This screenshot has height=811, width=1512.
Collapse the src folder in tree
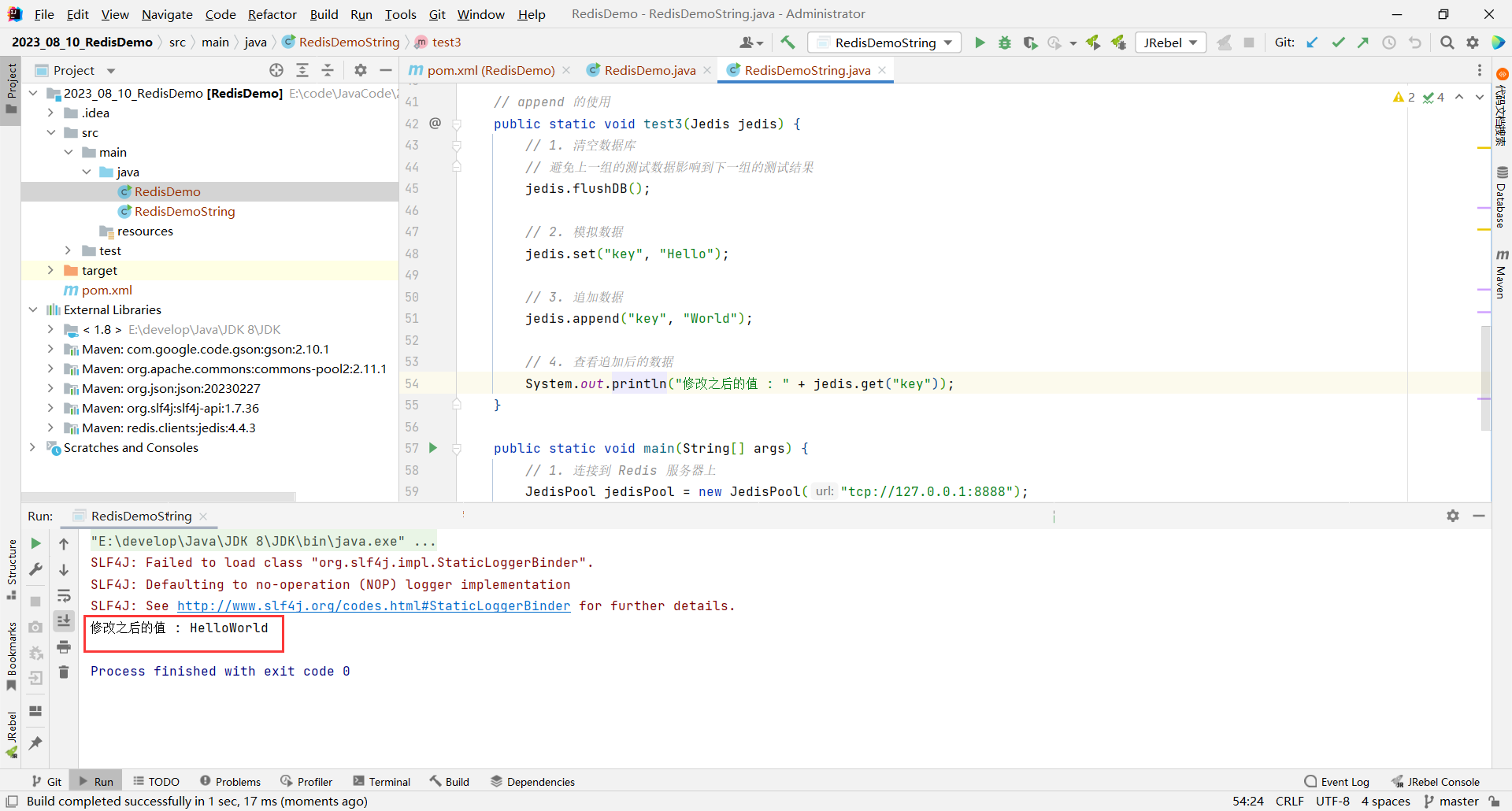[50, 132]
